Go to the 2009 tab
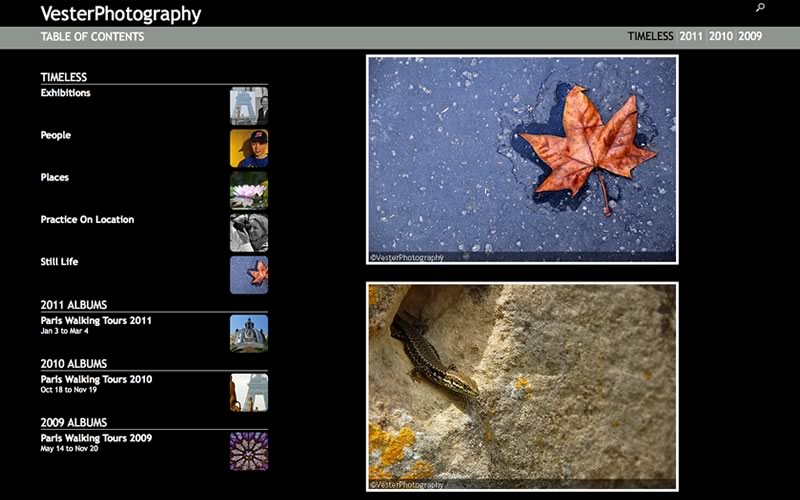Image resolution: width=800 pixels, height=500 pixels. [x=750, y=37]
